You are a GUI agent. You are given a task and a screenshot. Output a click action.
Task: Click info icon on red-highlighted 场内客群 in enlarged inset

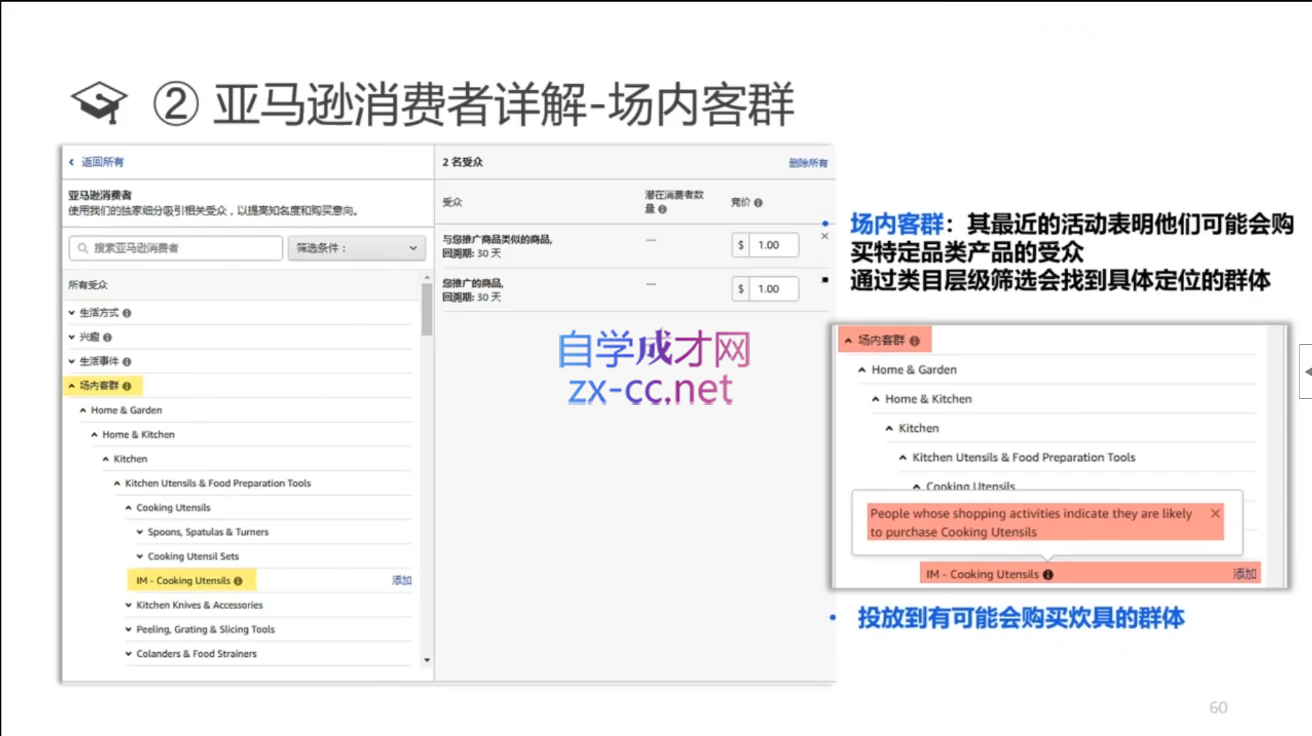915,341
